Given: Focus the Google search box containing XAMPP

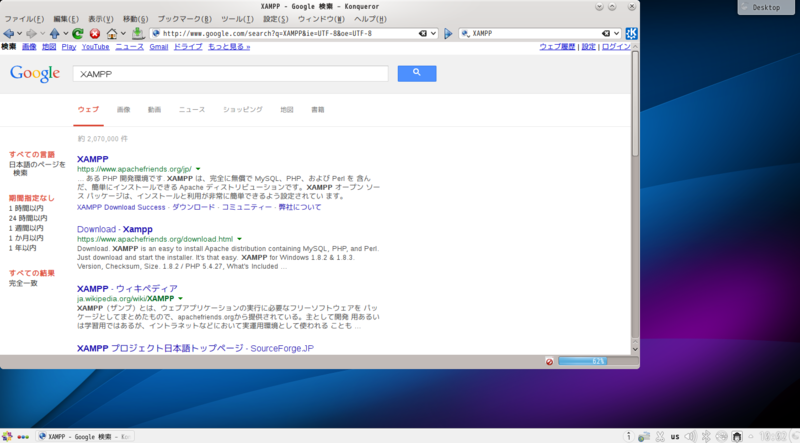Looking at the screenshot, I should click(231, 74).
